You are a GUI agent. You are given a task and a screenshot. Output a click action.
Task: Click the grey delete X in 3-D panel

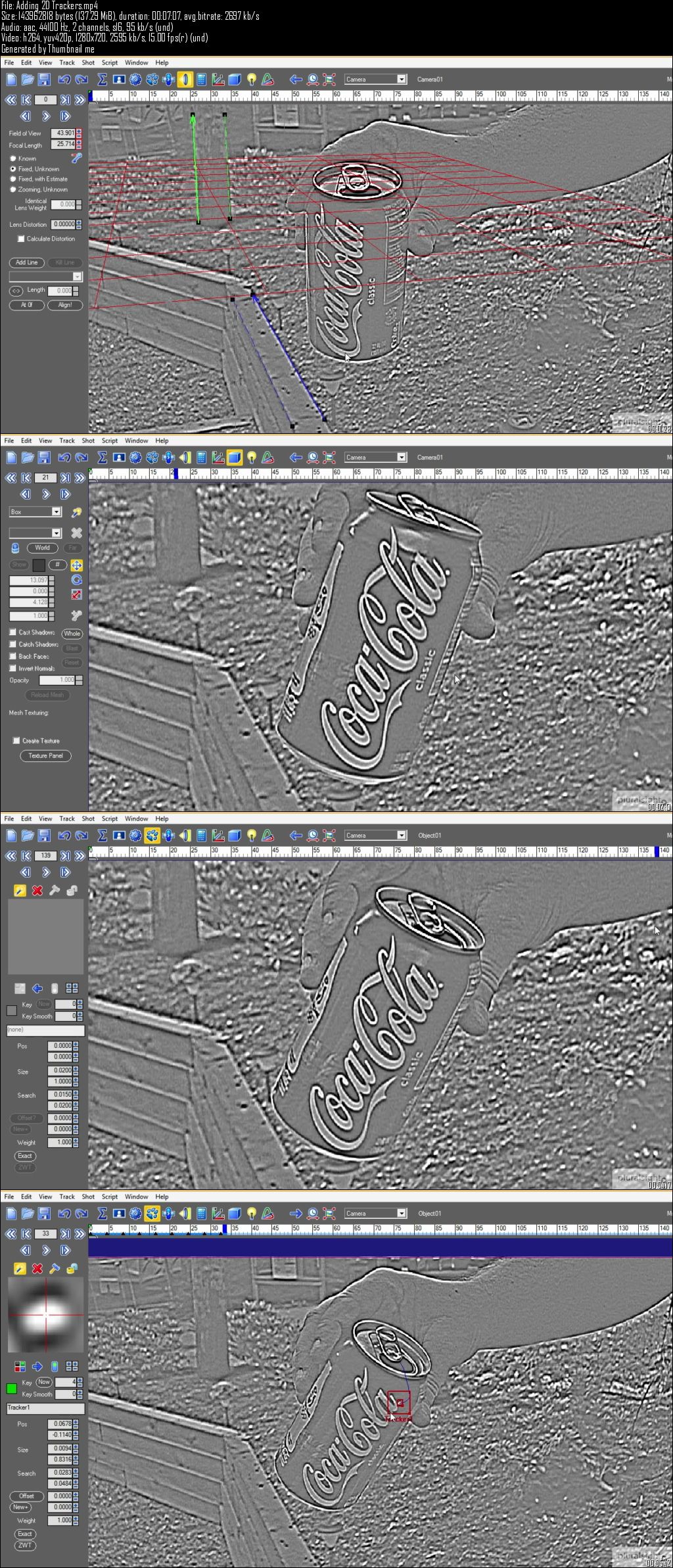77,533
